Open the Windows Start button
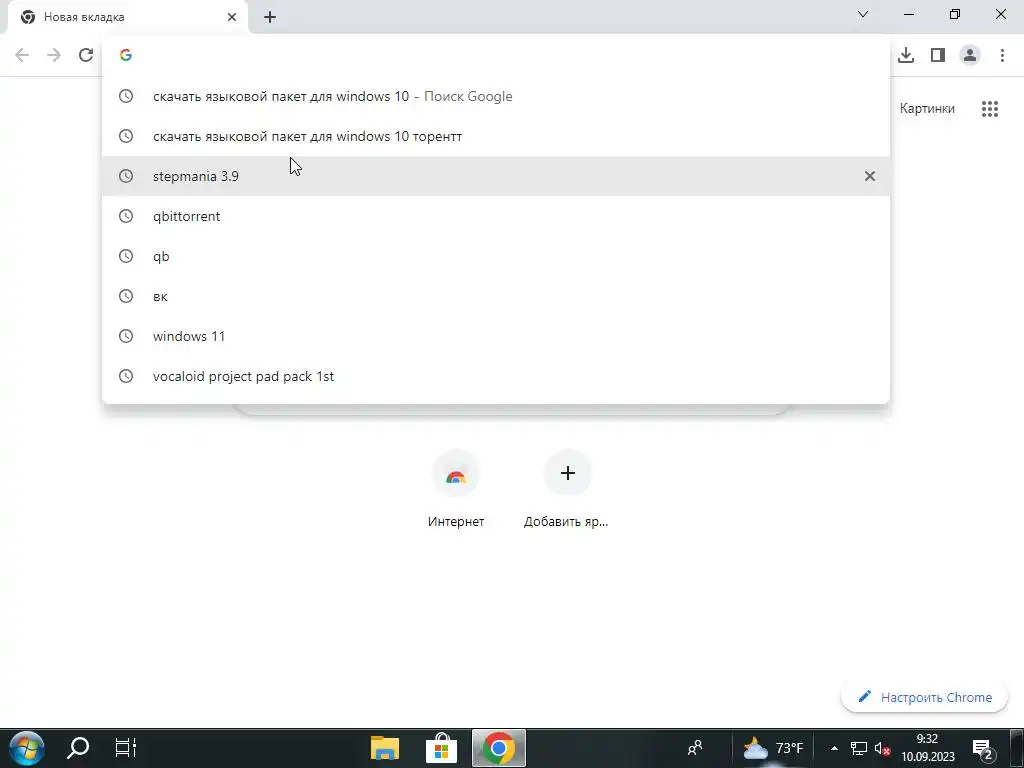The width and height of the screenshot is (1024, 768). pyautogui.click(x=26, y=748)
